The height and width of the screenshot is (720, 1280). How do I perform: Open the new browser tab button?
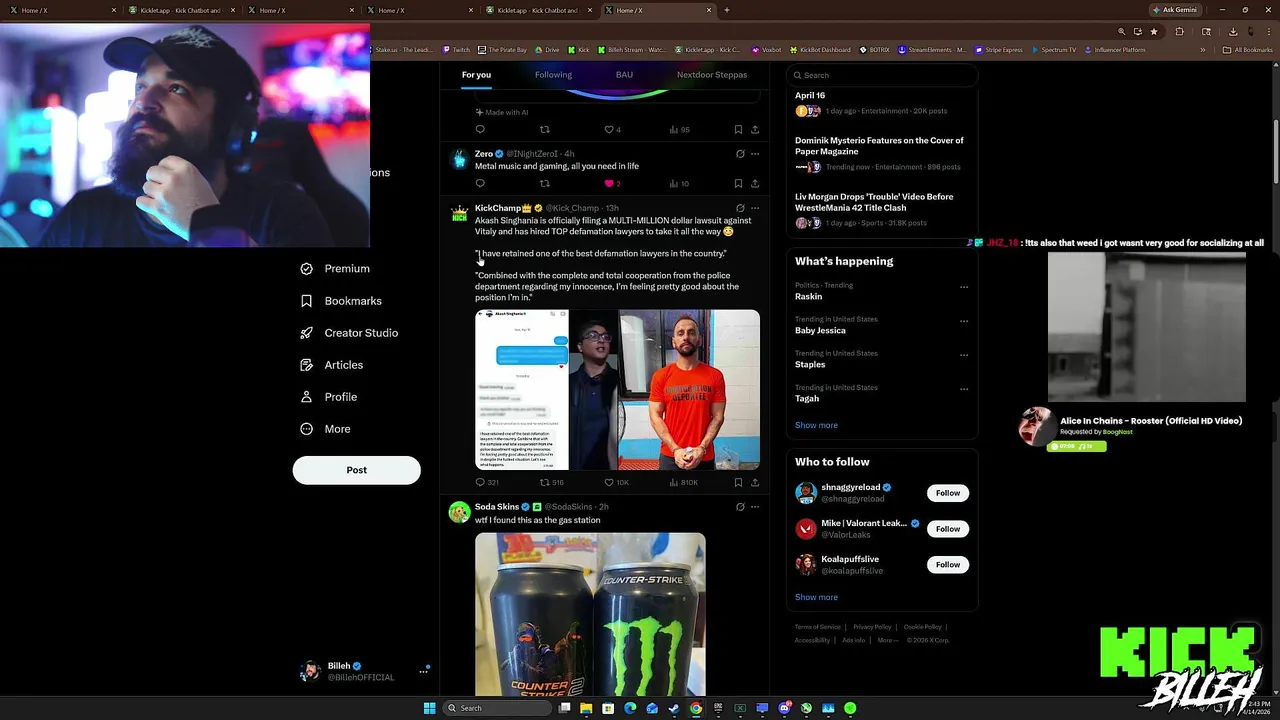pos(727,10)
